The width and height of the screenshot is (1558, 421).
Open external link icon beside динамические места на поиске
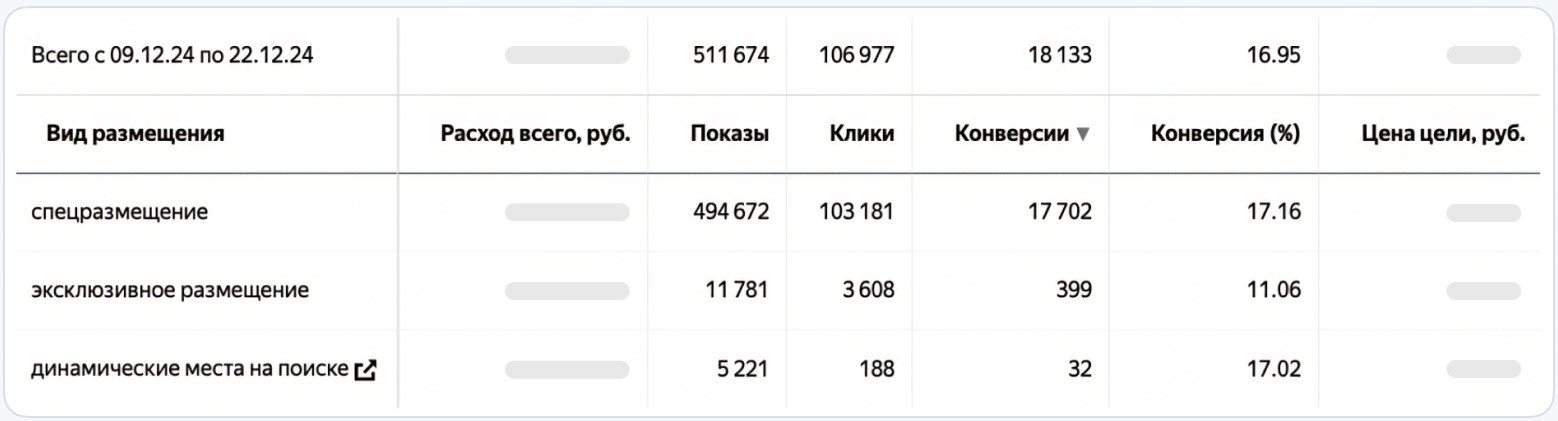(366, 370)
